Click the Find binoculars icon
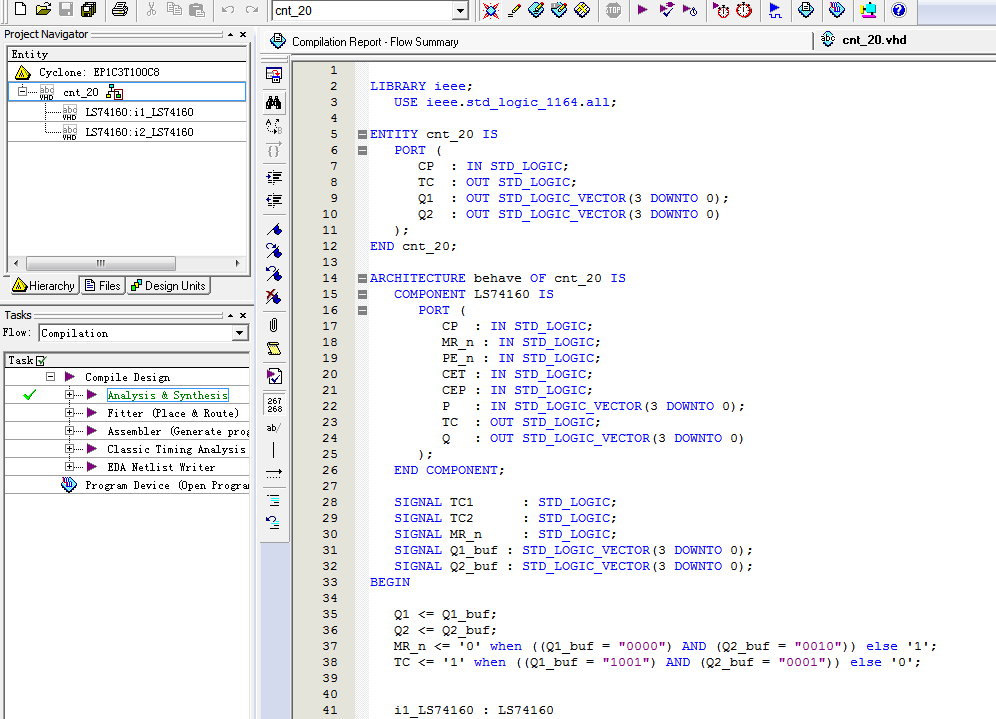The width and height of the screenshot is (996, 719). pyautogui.click(x=274, y=102)
